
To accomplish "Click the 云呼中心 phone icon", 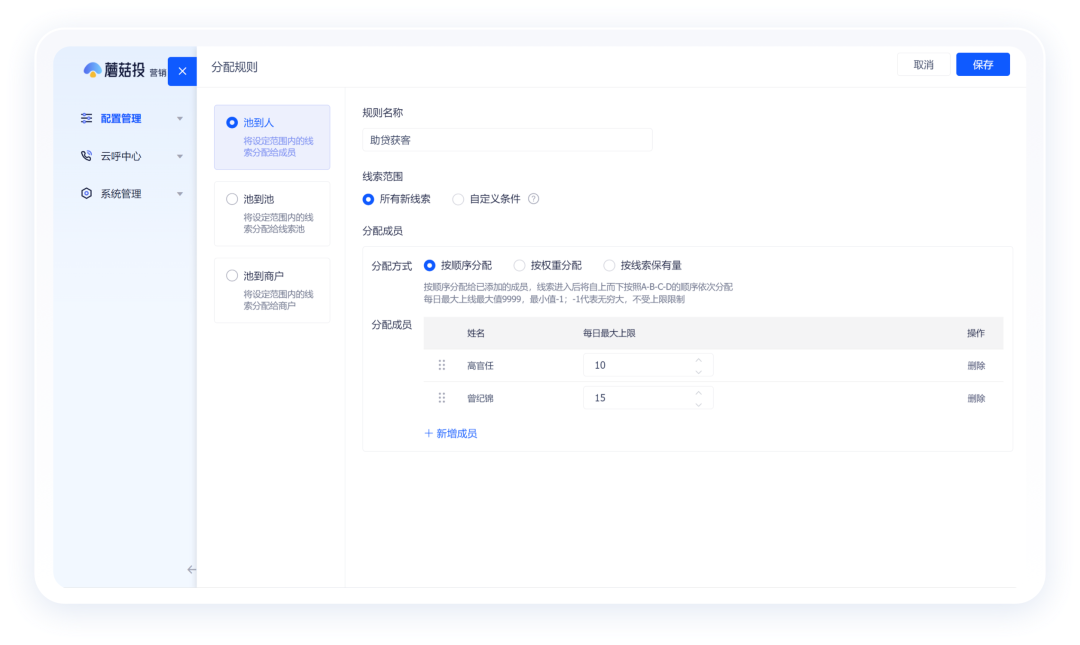I will click(x=87, y=155).
